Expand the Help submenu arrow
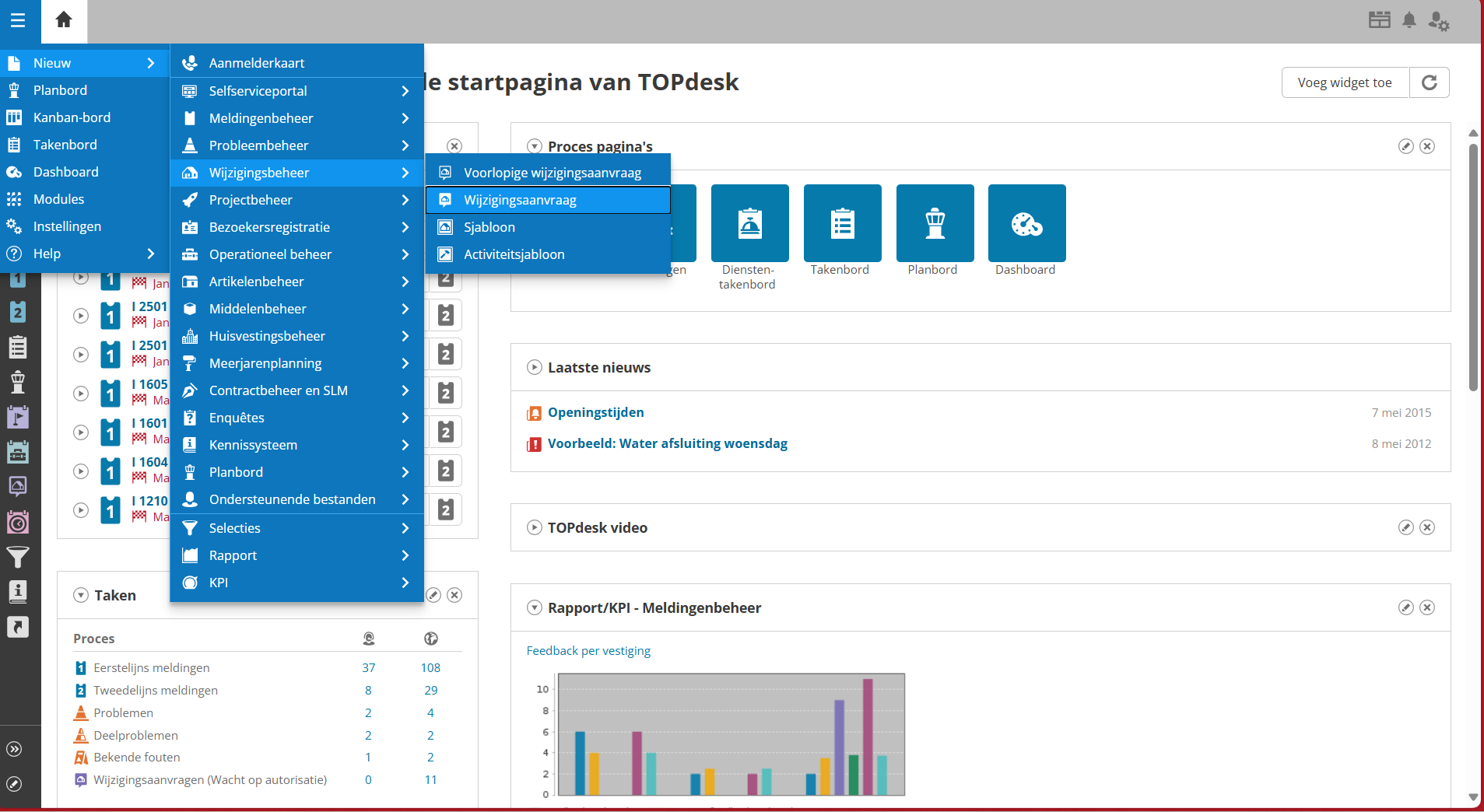1484x812 pixels. click(x=151, y=254)
